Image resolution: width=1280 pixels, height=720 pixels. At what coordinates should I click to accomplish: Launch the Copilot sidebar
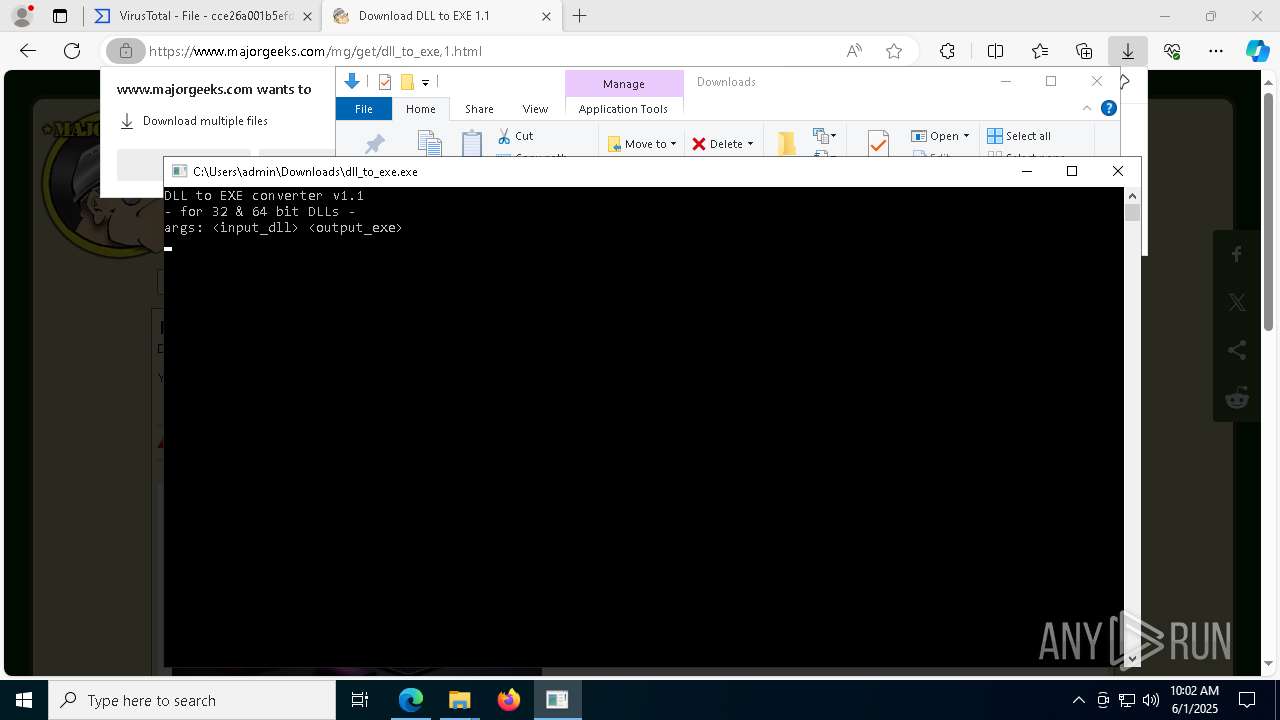tap(1257, 51)
